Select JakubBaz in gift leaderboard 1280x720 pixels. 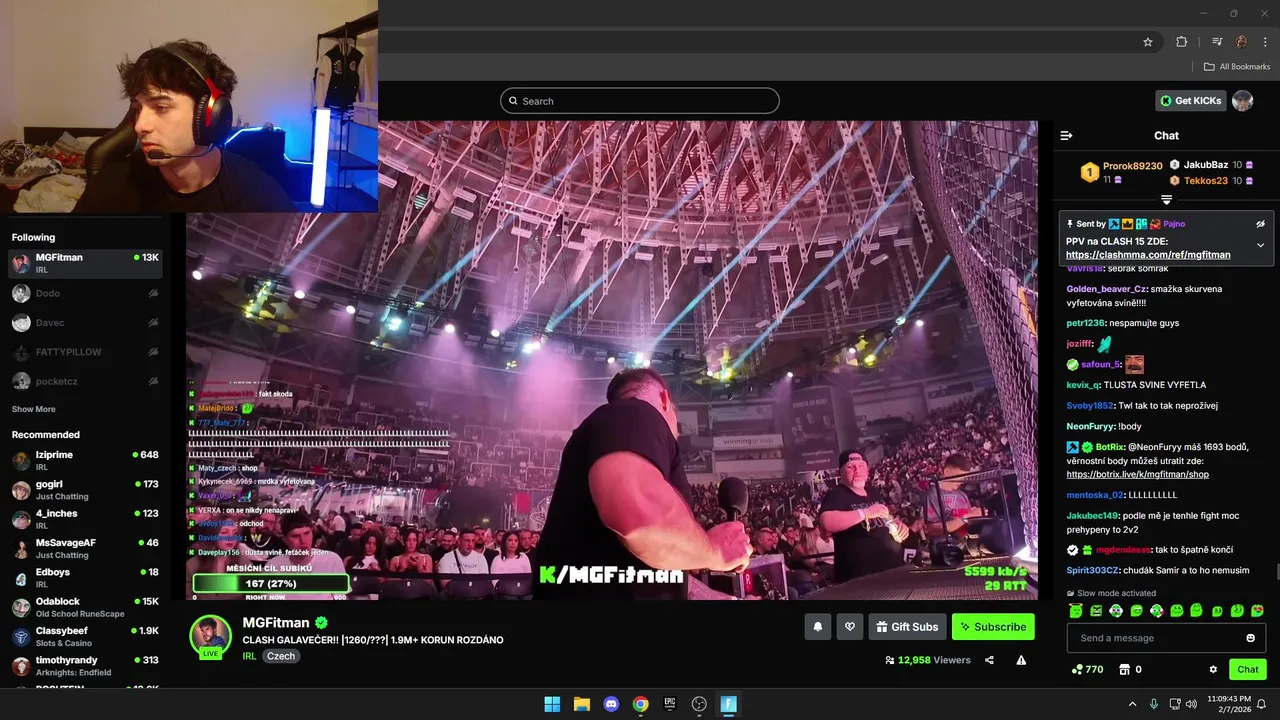coord(1206,165)
